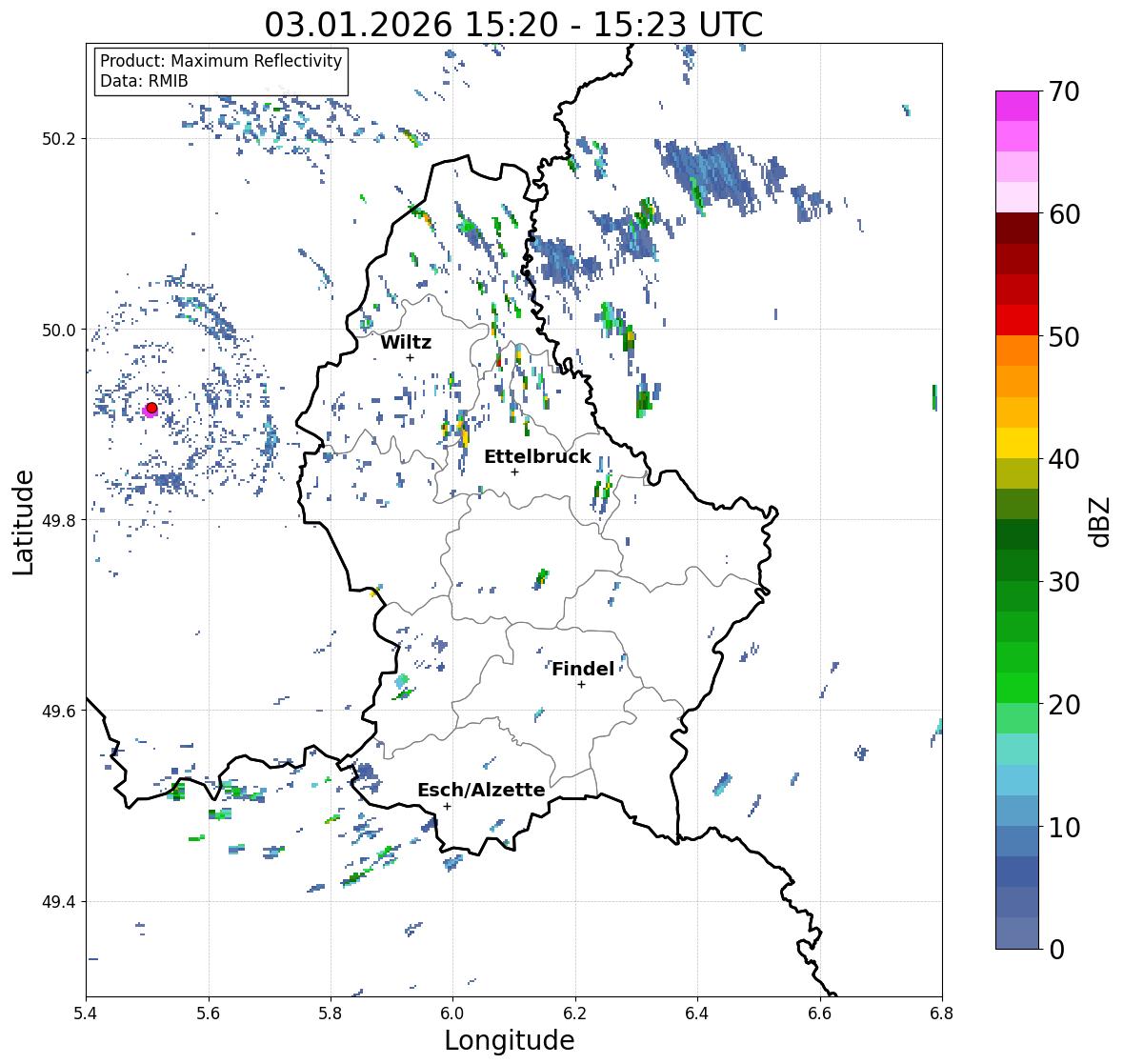Click the 49.8 latitude tick label
Viewport: 1123px width, 1064px height.
pos(59,520)
